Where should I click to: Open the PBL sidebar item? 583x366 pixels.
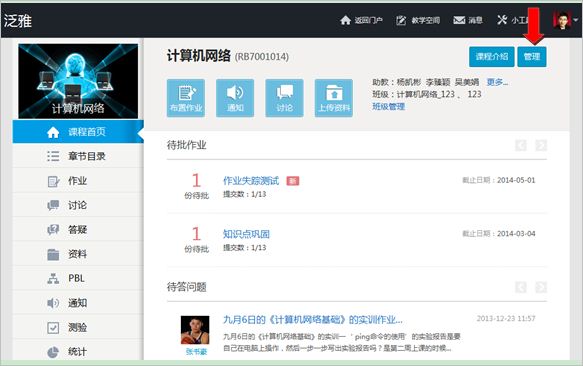click(x=78, y=278)
